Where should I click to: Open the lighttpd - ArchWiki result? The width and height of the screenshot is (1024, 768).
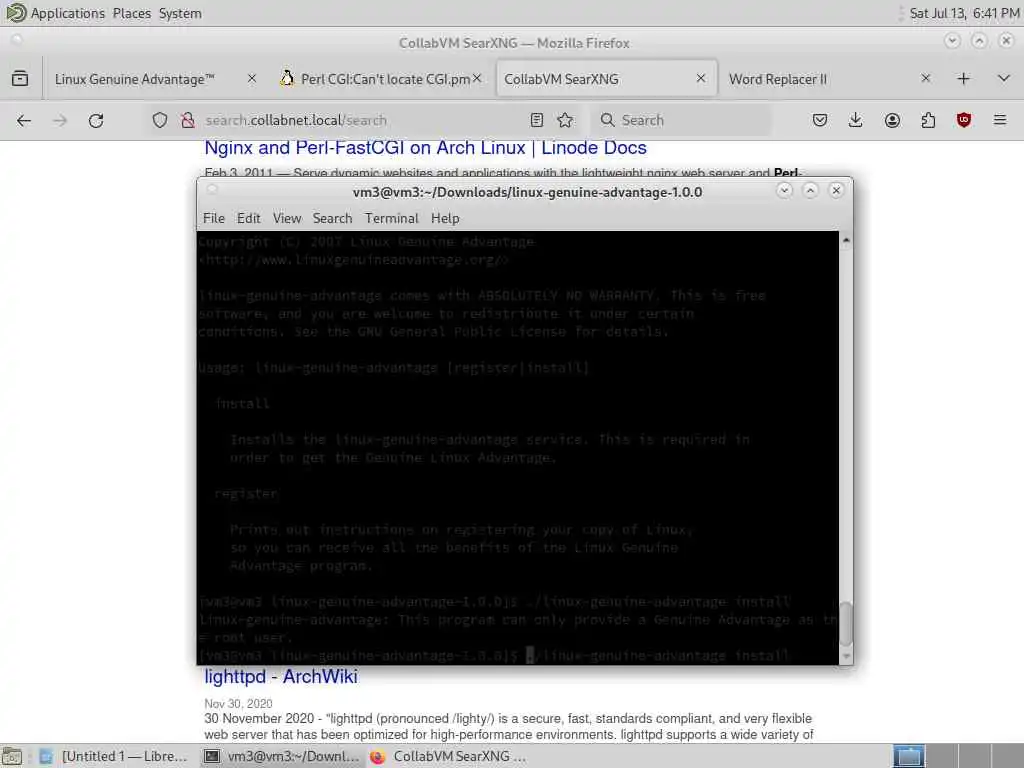coord(281,677)
